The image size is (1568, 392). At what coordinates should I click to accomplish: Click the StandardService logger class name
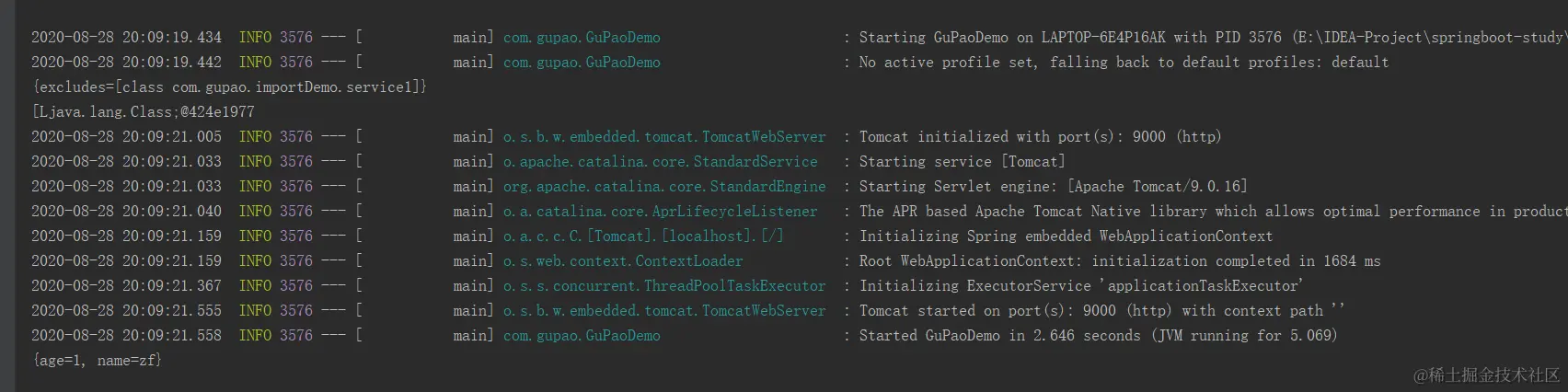660,162
